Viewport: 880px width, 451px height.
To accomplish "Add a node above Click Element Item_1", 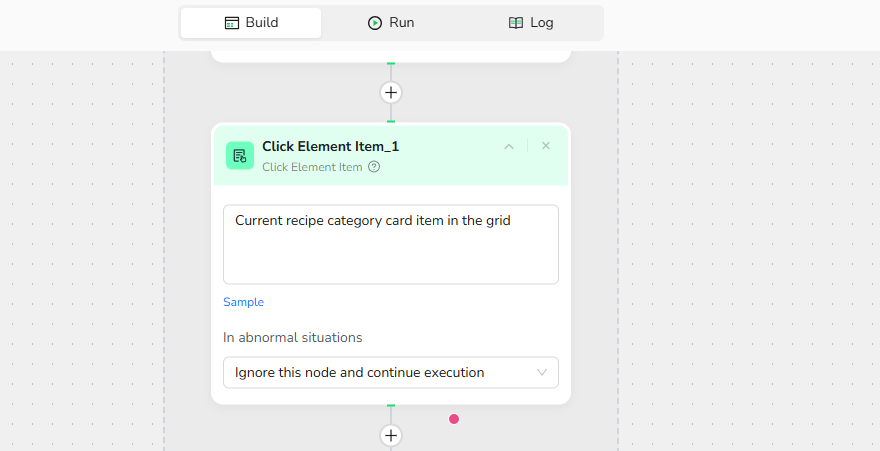I will (x=391, y=93).
